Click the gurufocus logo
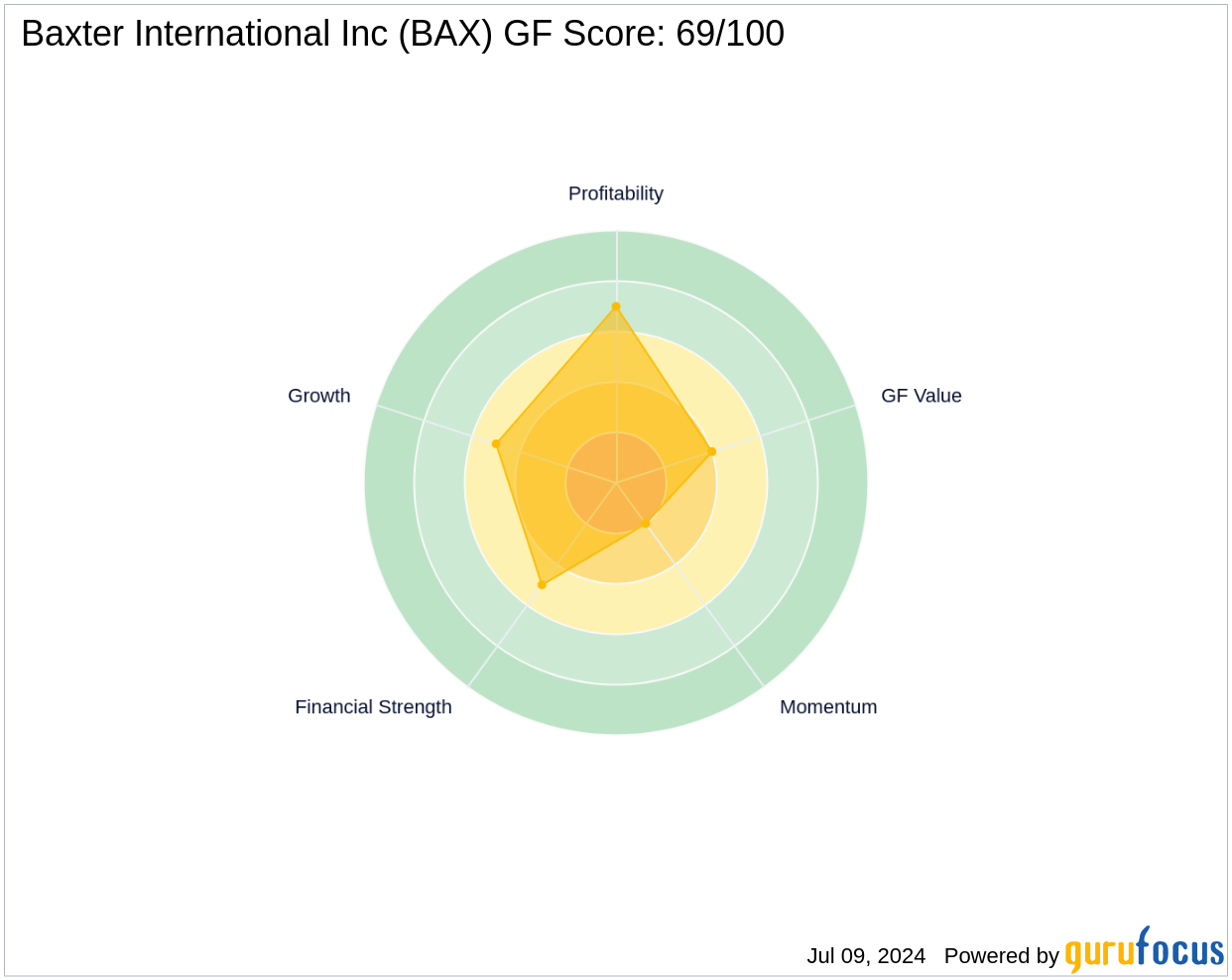 coord(1144,950)
